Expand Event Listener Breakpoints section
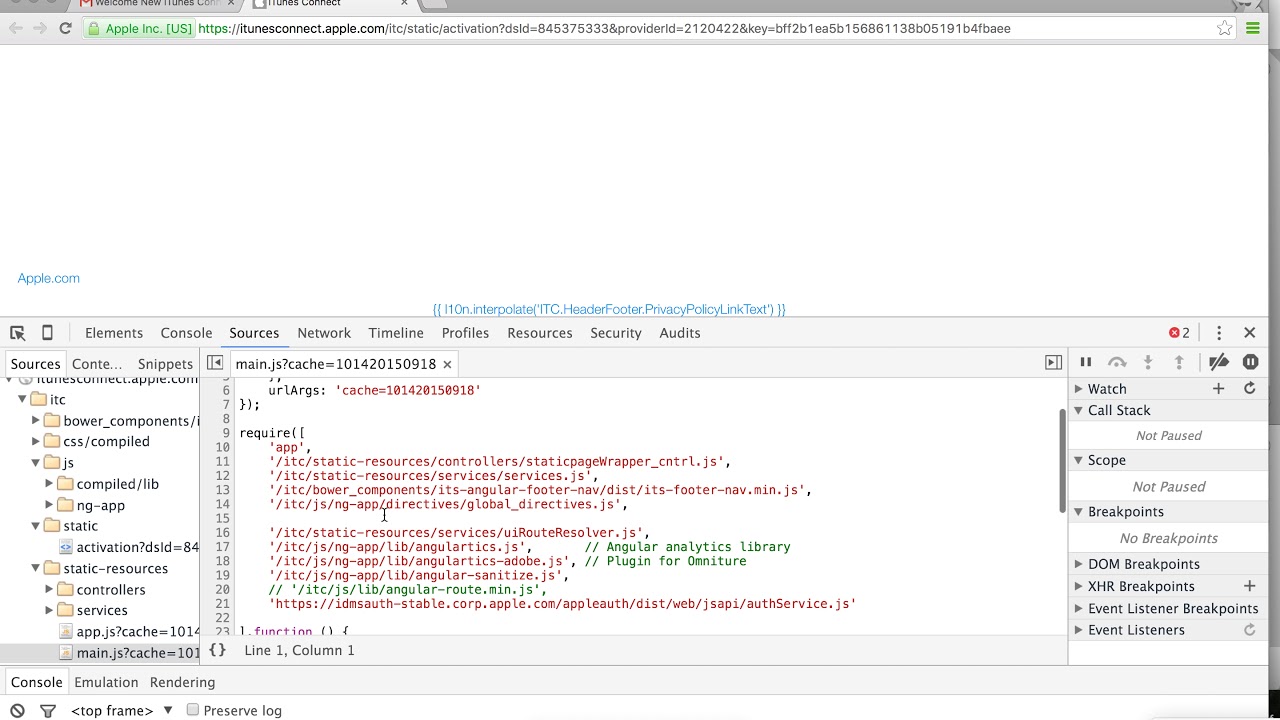 coord(1078,608)
